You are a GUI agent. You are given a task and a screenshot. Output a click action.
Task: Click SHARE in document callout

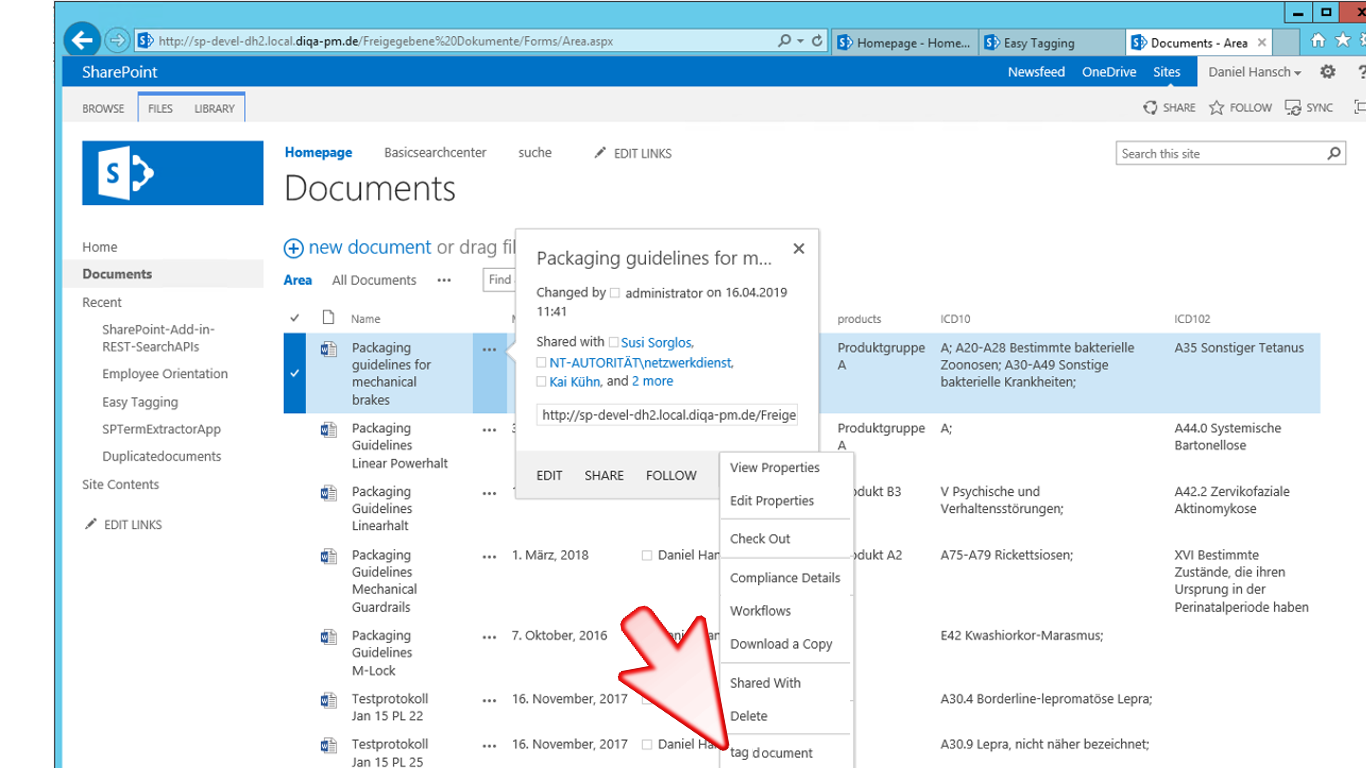point(604,475)
